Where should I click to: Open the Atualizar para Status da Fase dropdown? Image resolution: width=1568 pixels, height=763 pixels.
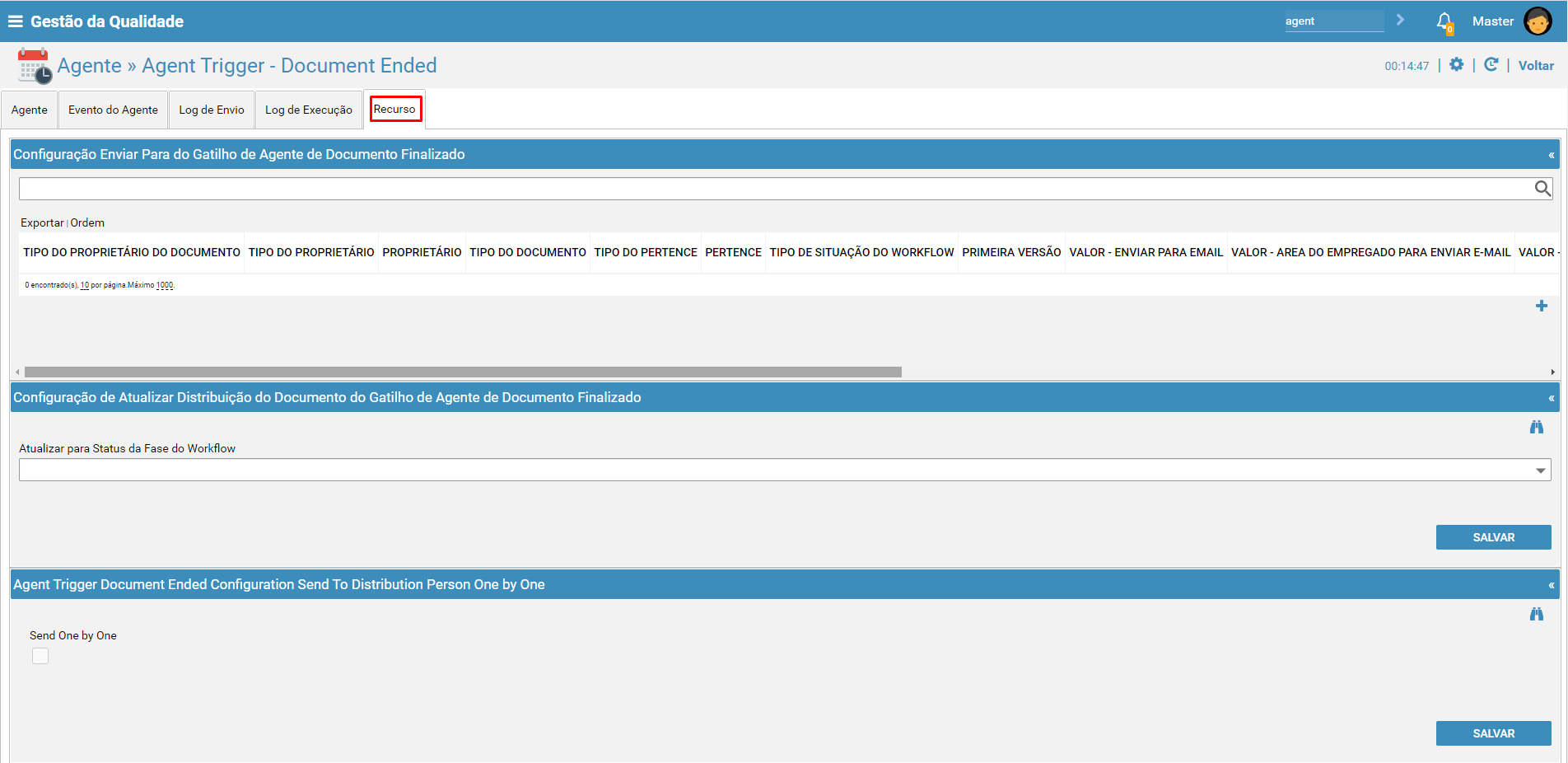click(785, 470)
